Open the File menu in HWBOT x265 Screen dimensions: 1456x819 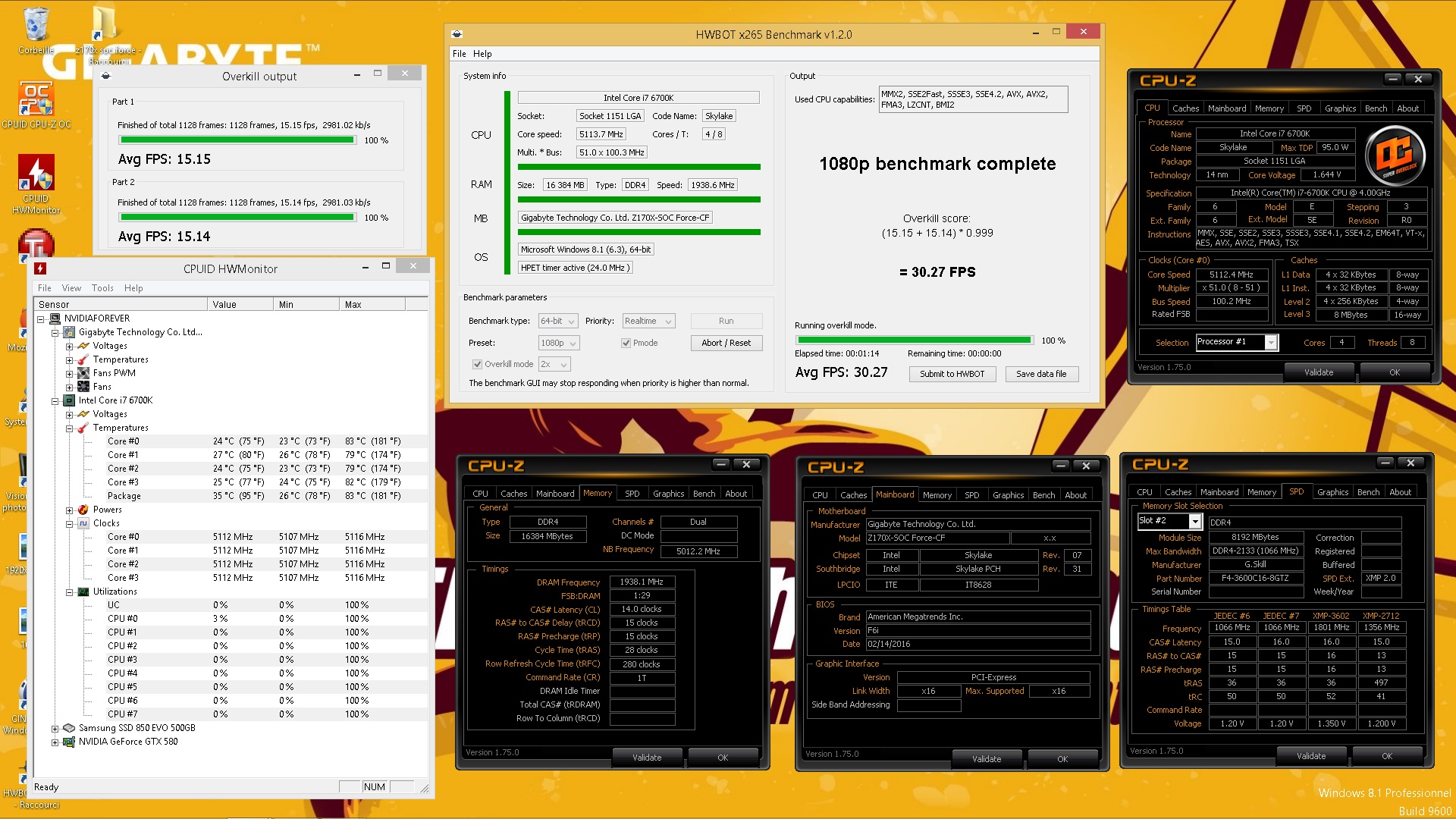pos(459,54)
